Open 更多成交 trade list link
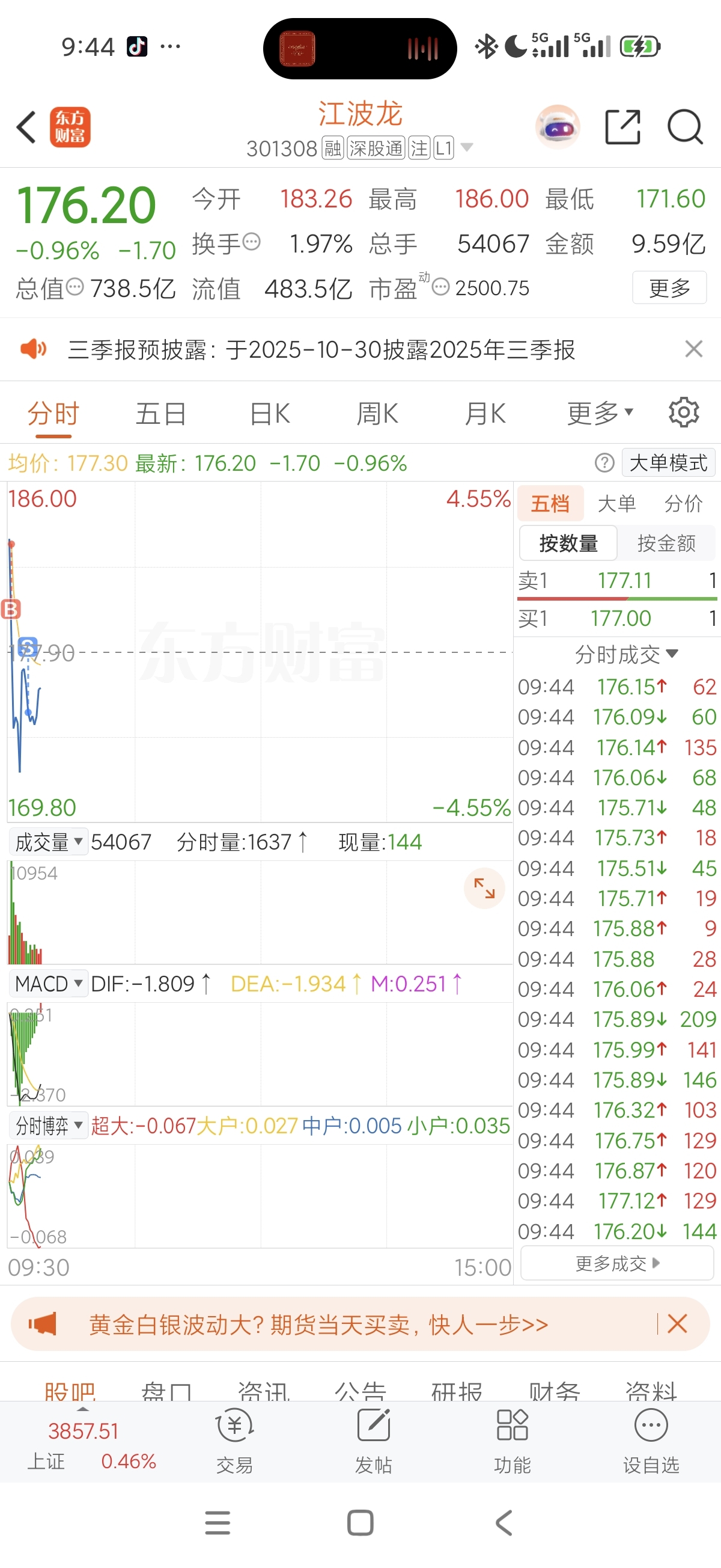 coord(617,1264)
